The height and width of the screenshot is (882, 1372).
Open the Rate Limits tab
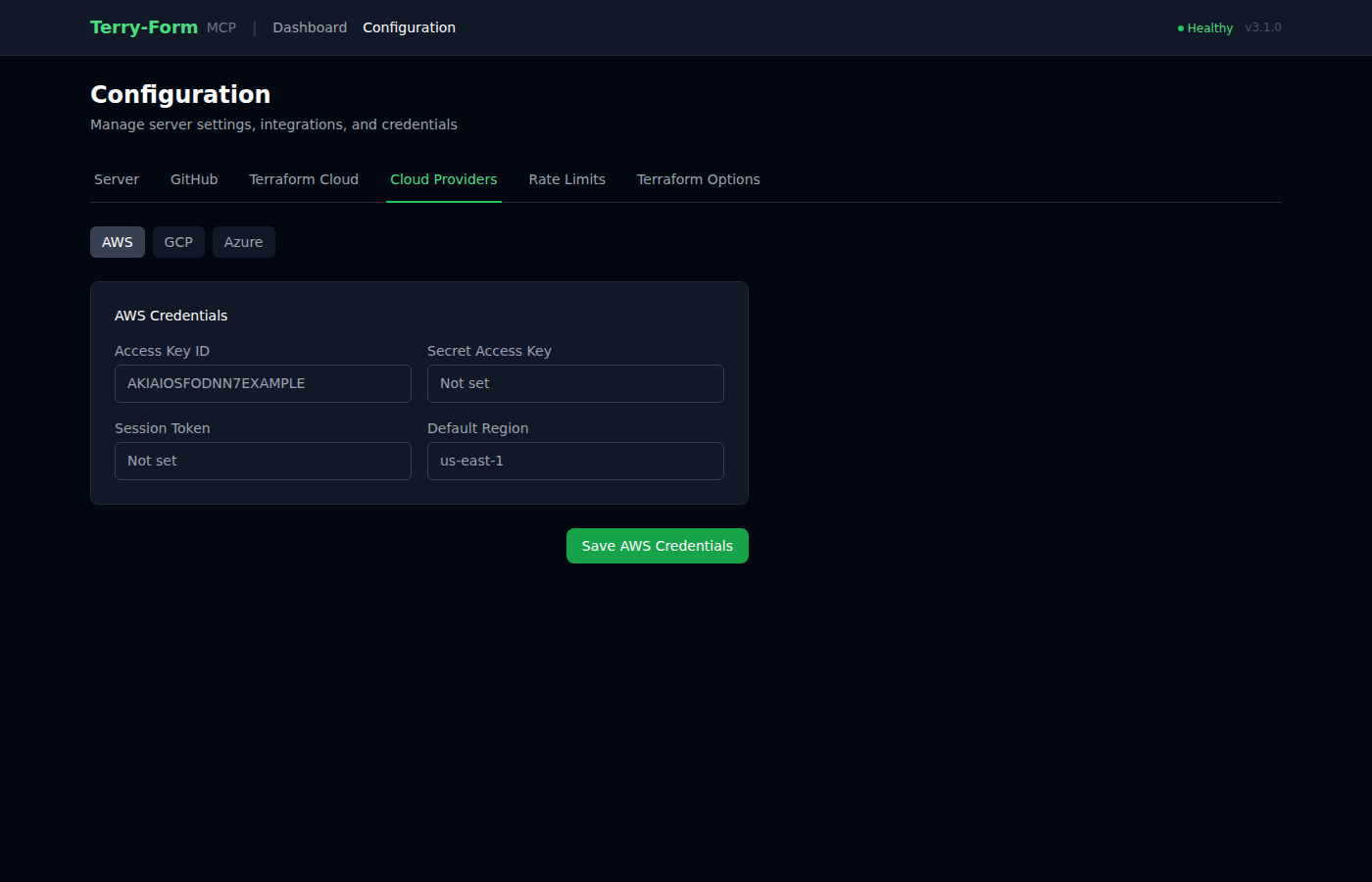point(567,179)
